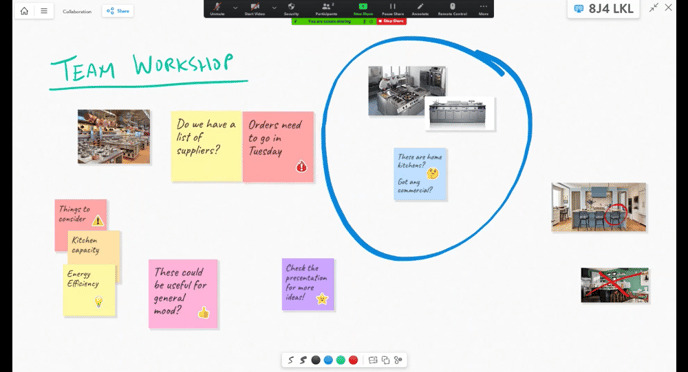Expand the audio options chevron beside Unmute
This screenshot has width=688, height=372.
click(x=235, y=7)
